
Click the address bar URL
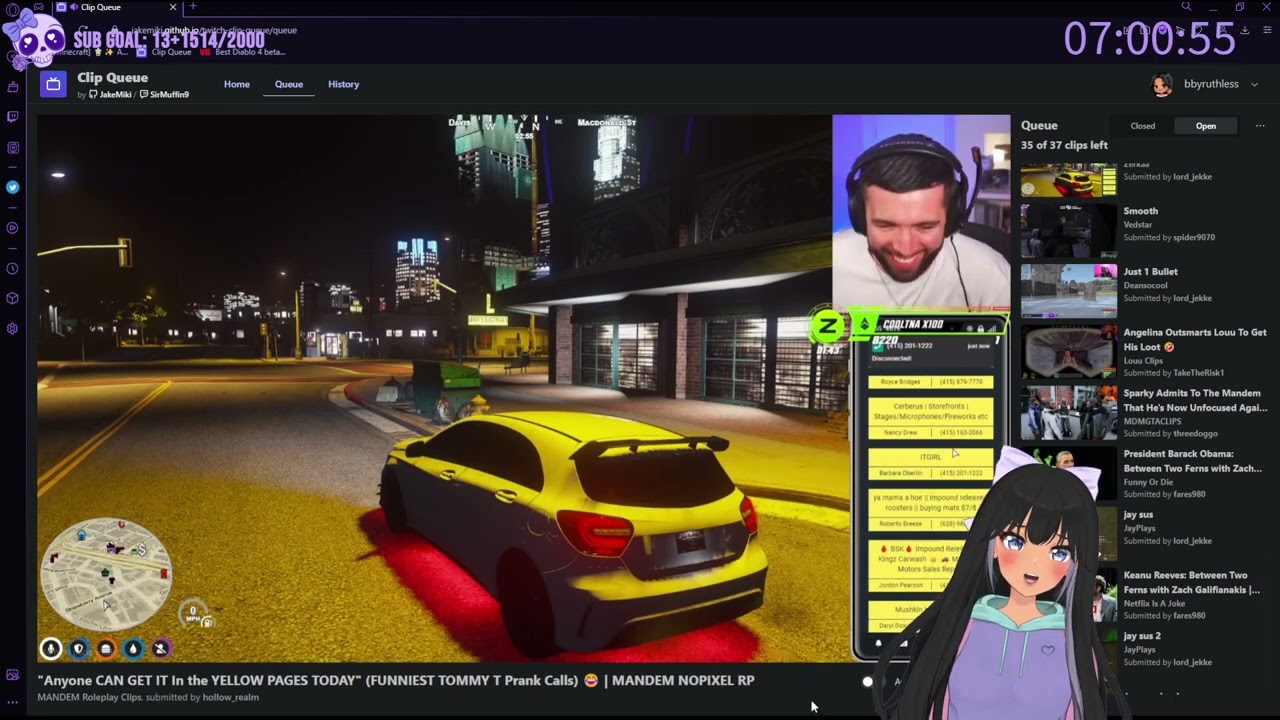click(x=215, y=30)
